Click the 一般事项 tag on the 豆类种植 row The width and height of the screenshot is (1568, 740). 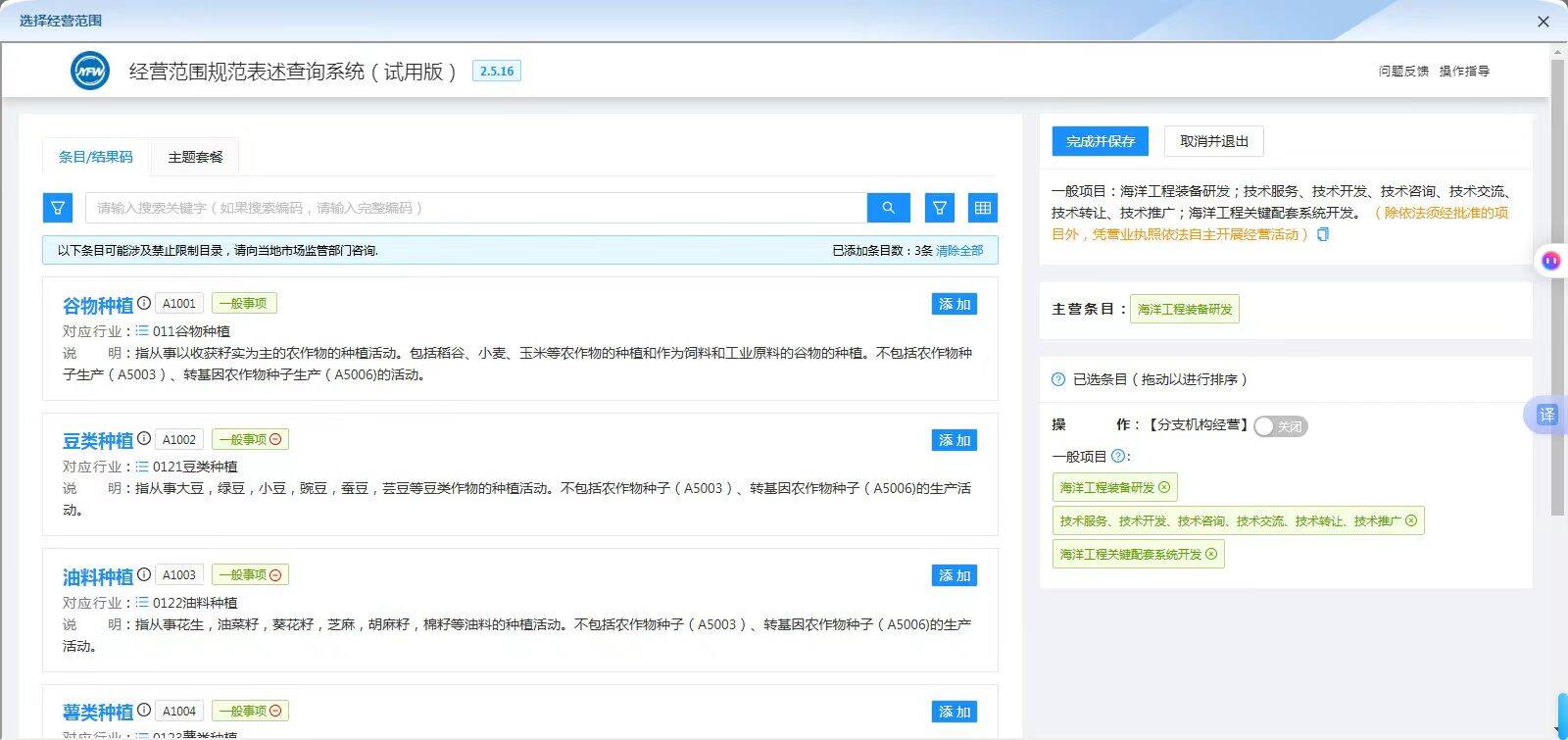coord(251,439)
